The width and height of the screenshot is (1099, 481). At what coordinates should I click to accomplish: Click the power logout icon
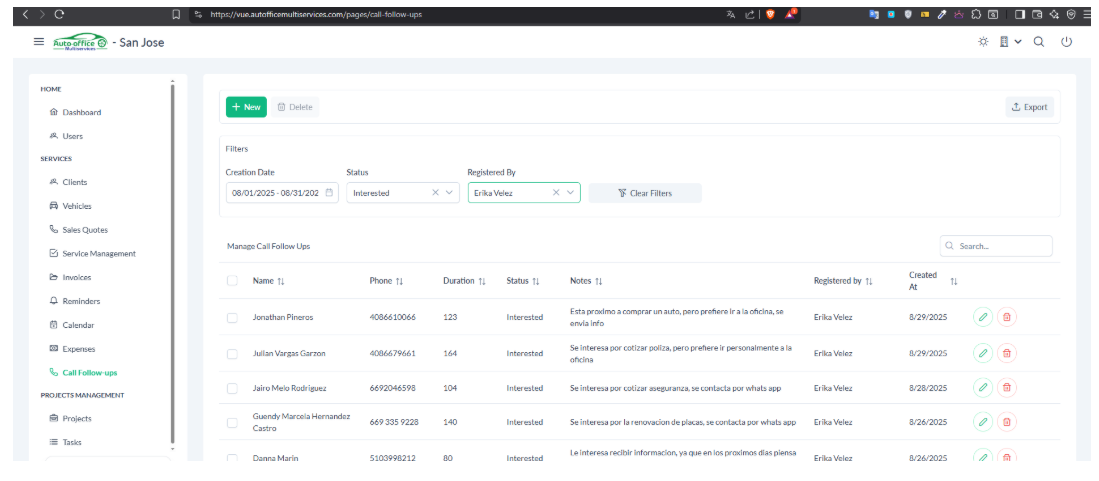pos(1066,42)
